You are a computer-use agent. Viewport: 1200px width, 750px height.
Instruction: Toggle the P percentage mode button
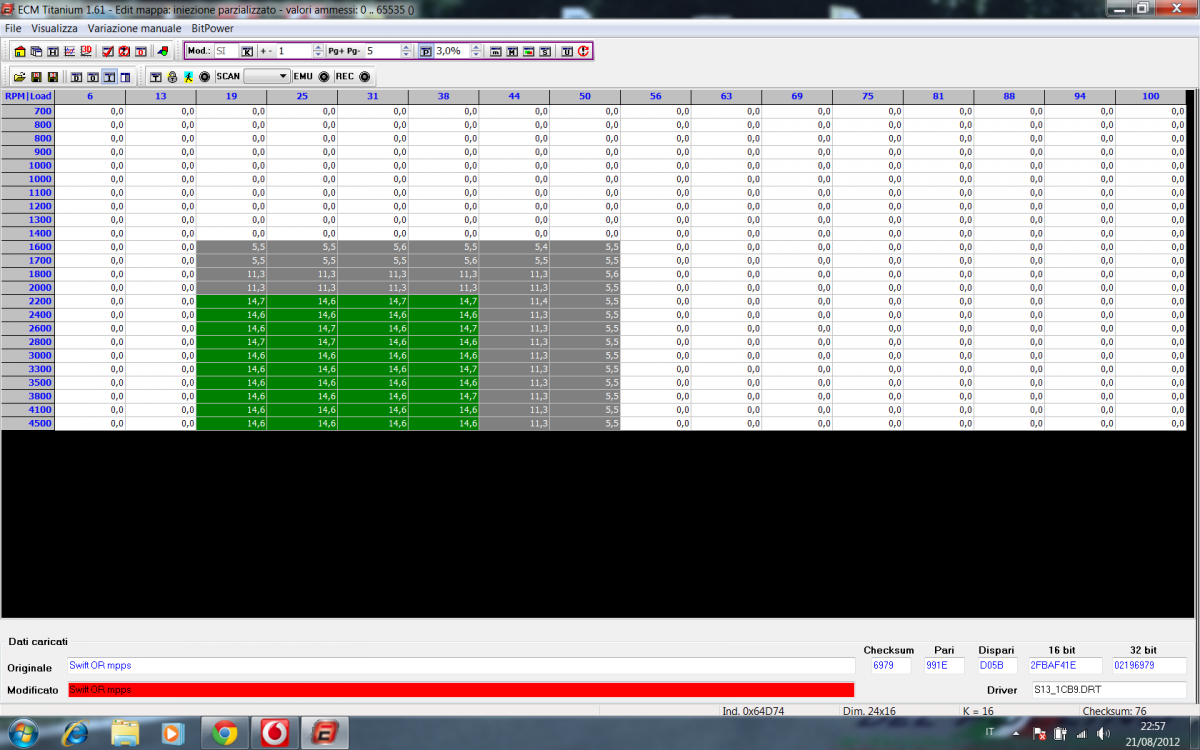click(425, 51)
